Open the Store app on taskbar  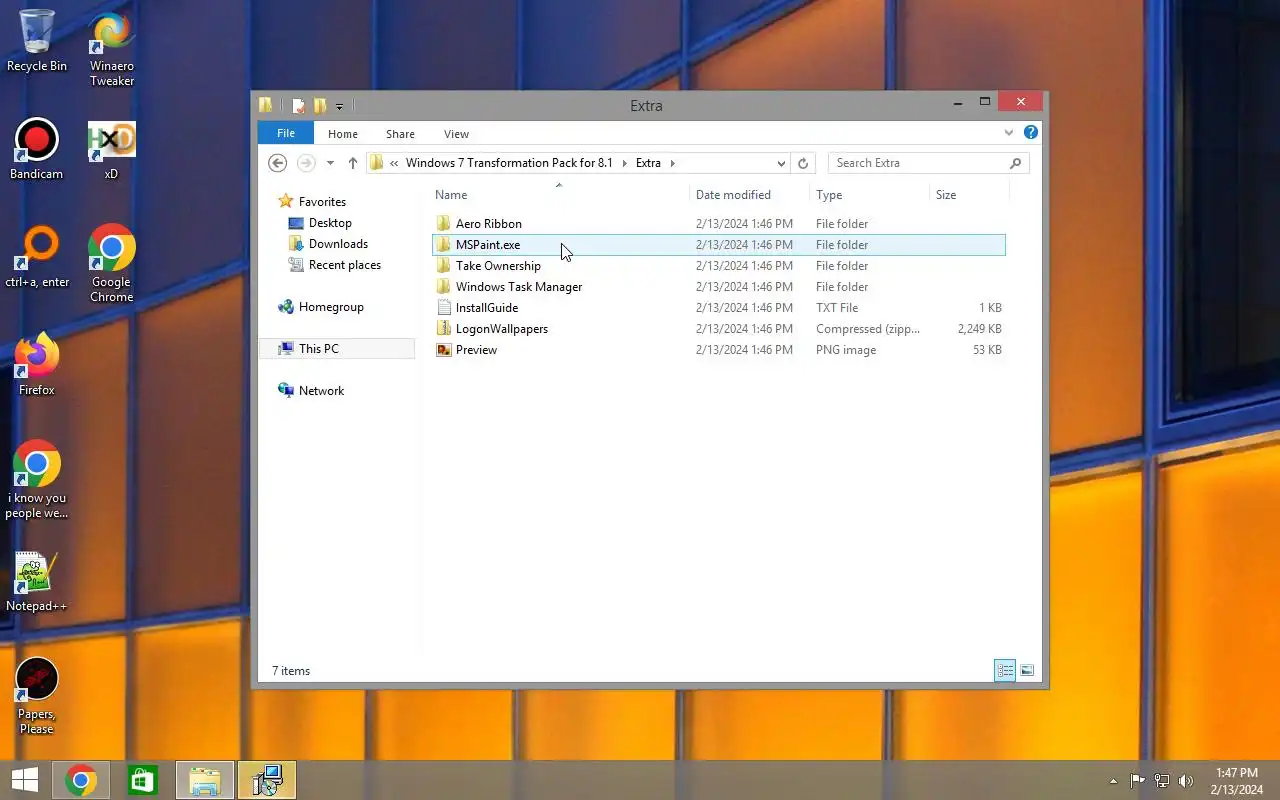[x=143, y=780]
